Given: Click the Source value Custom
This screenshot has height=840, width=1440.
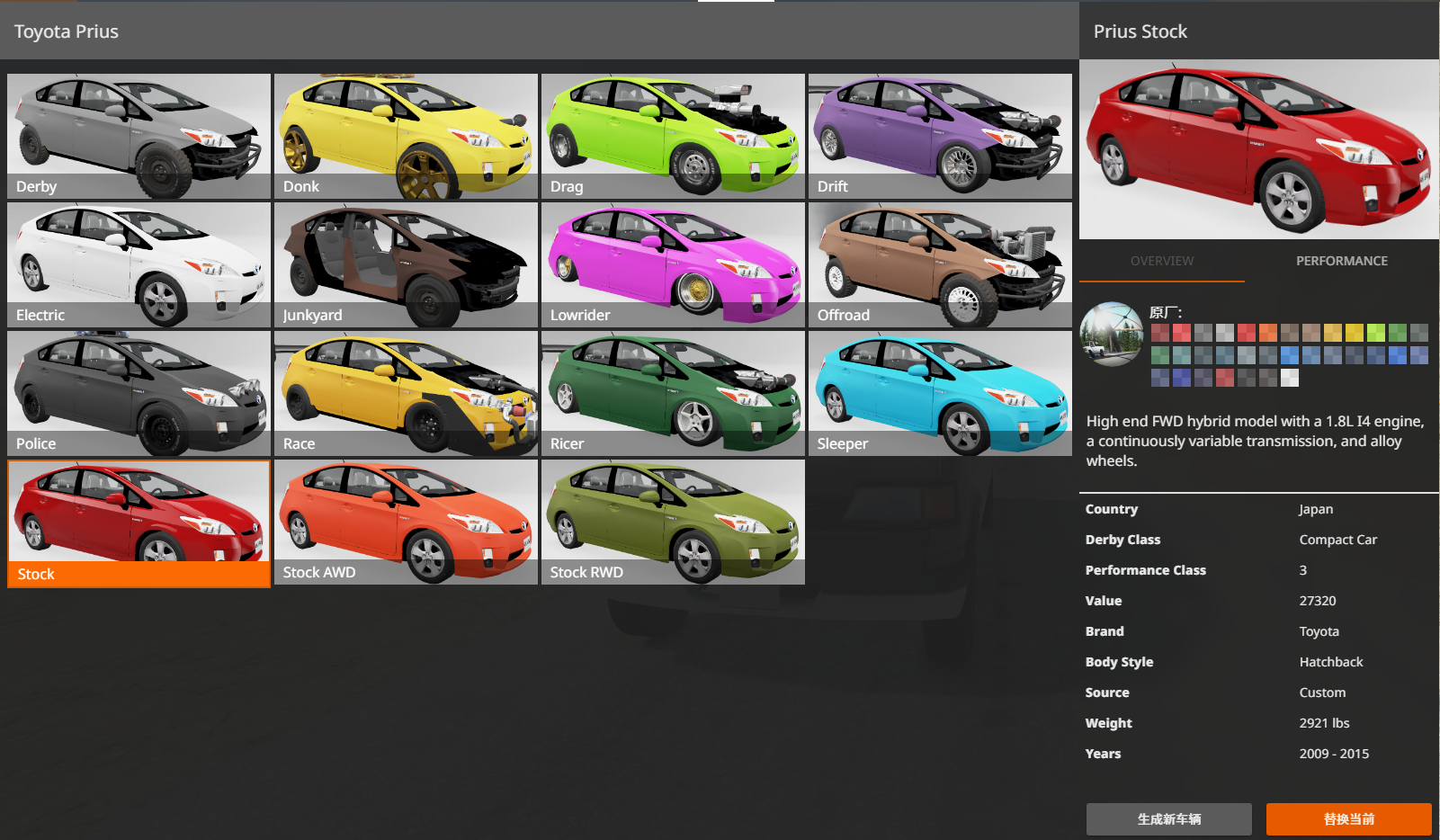Looking at the screenshot, I should [1322, 693].
